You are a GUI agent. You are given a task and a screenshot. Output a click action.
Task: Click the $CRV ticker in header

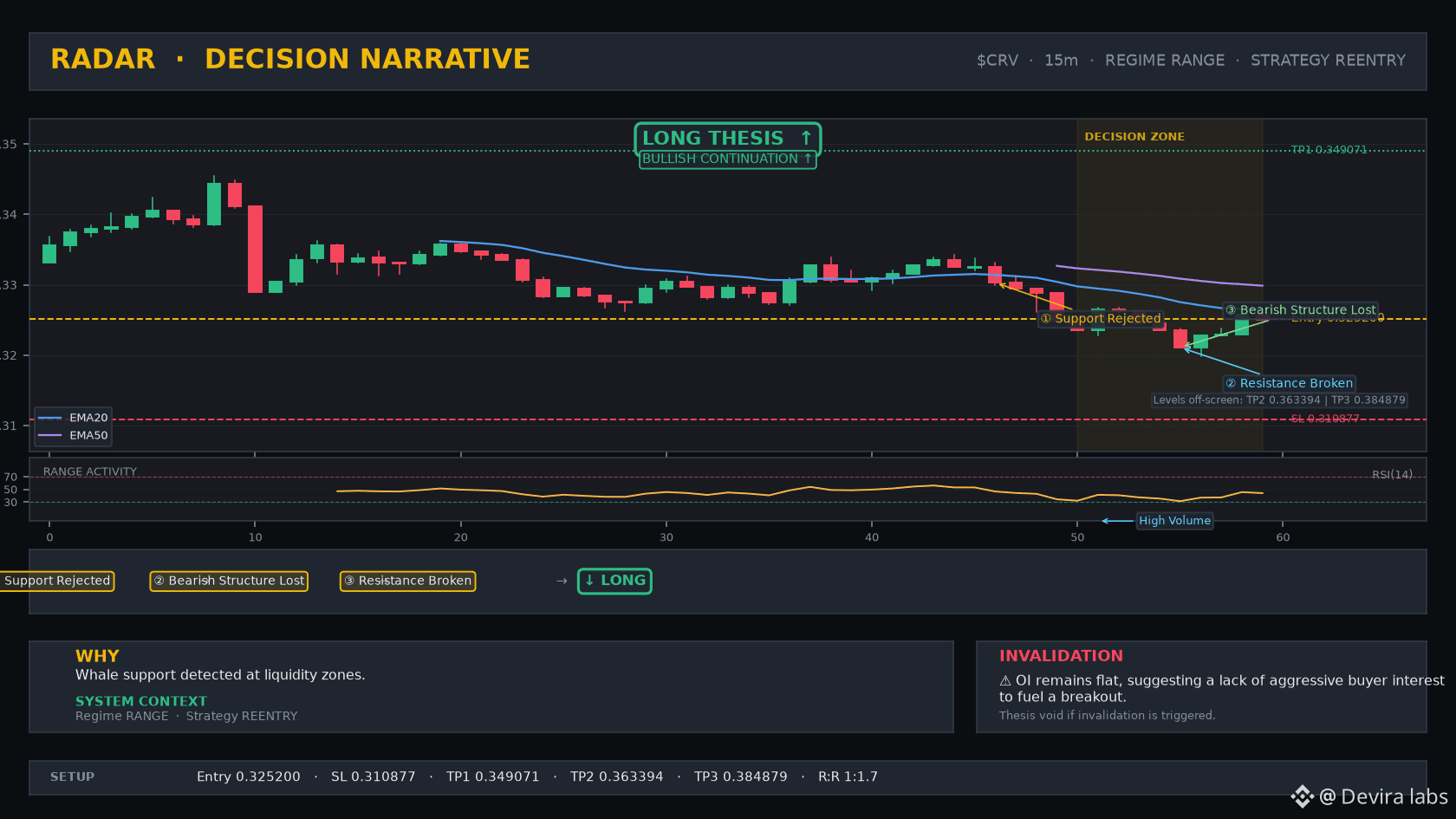click(998, 61)
